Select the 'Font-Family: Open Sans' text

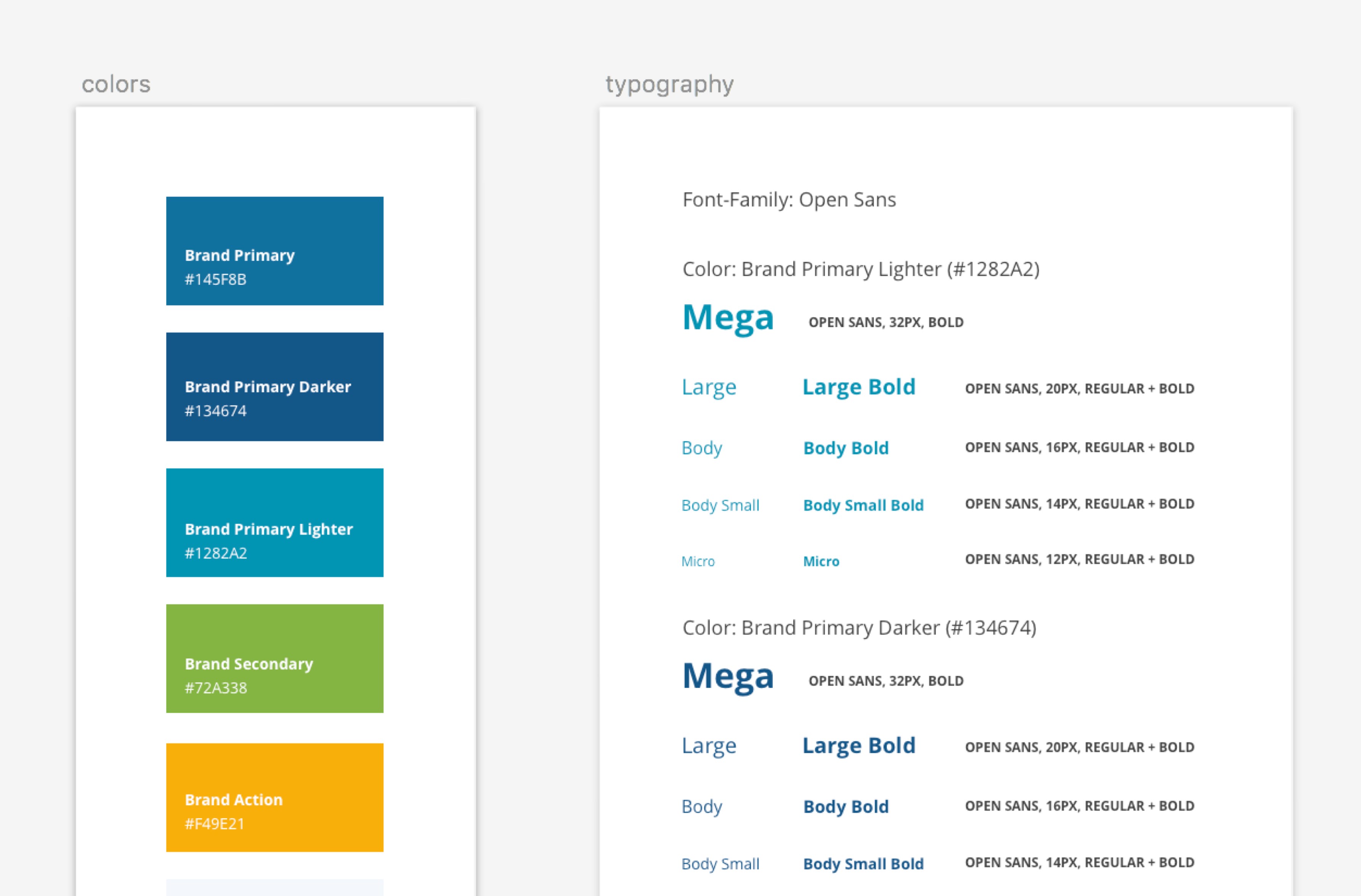point(789,200)
